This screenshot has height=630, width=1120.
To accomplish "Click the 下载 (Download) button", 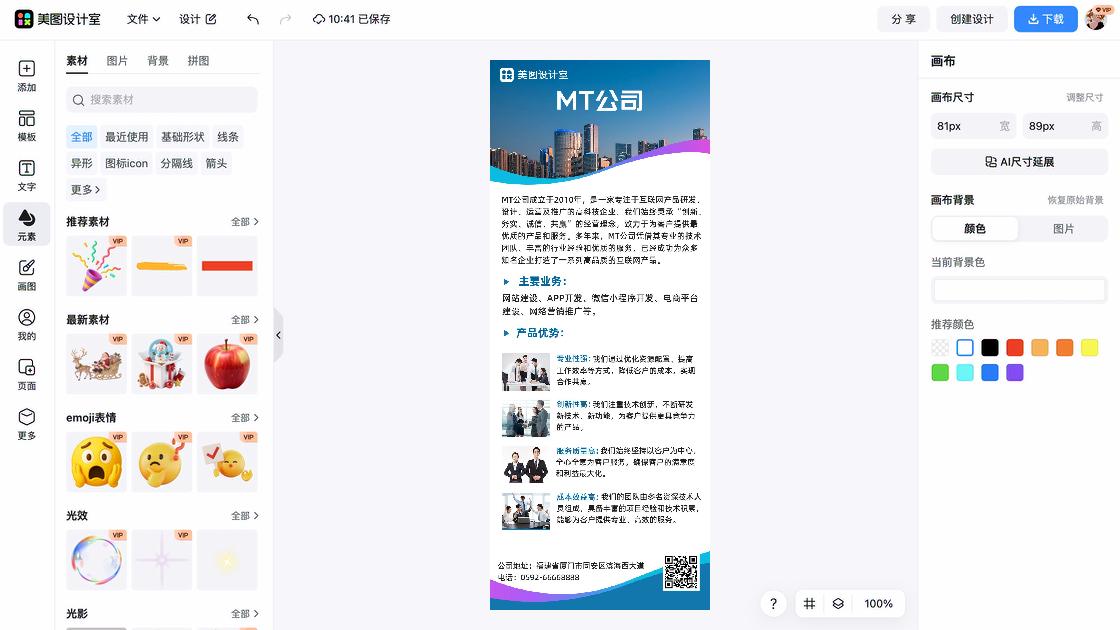I will pos(1045,18).
